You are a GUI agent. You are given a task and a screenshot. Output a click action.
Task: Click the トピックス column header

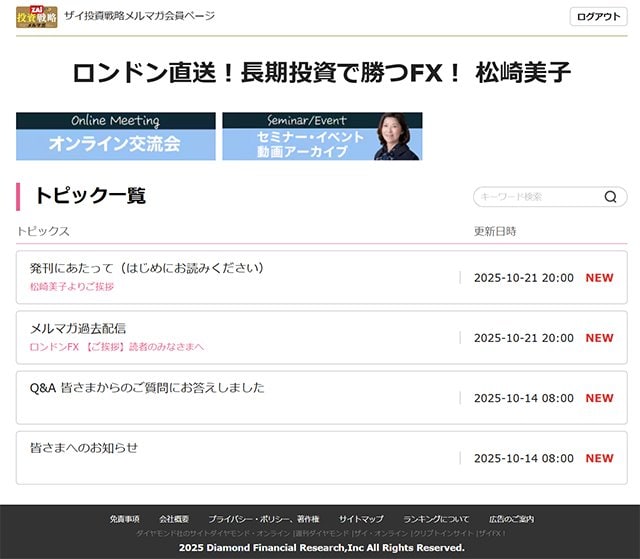pyautogui.click(x=43, y=231)
